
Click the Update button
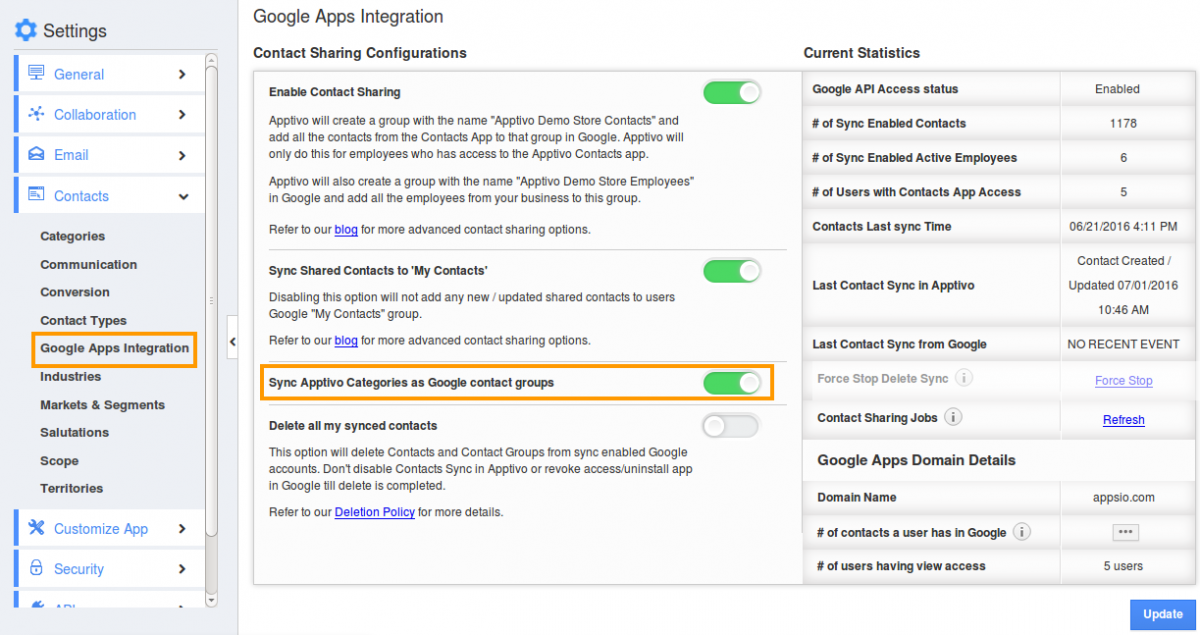[x=1163, y=614]
